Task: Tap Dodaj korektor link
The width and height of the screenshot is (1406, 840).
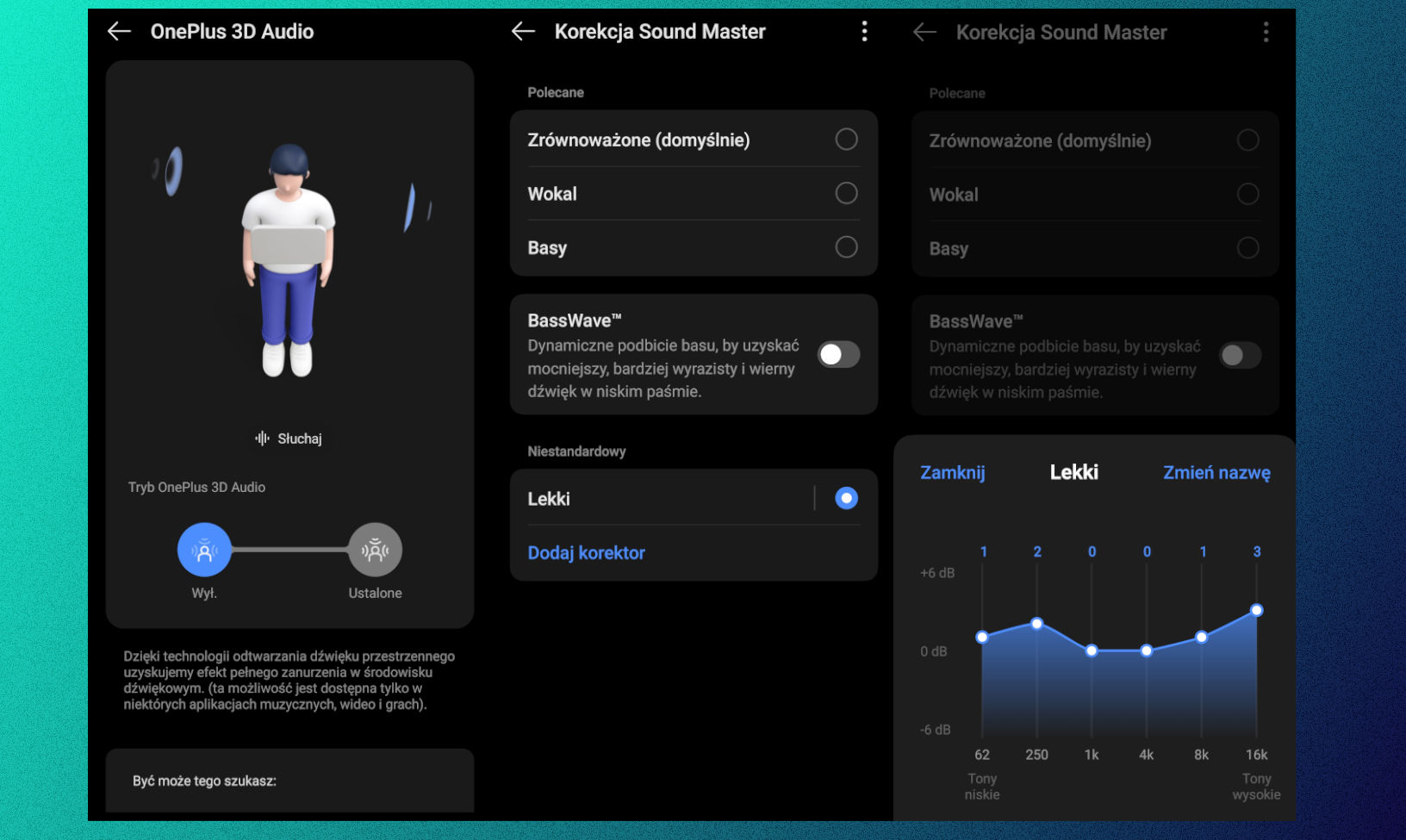Action: (586, 553)
